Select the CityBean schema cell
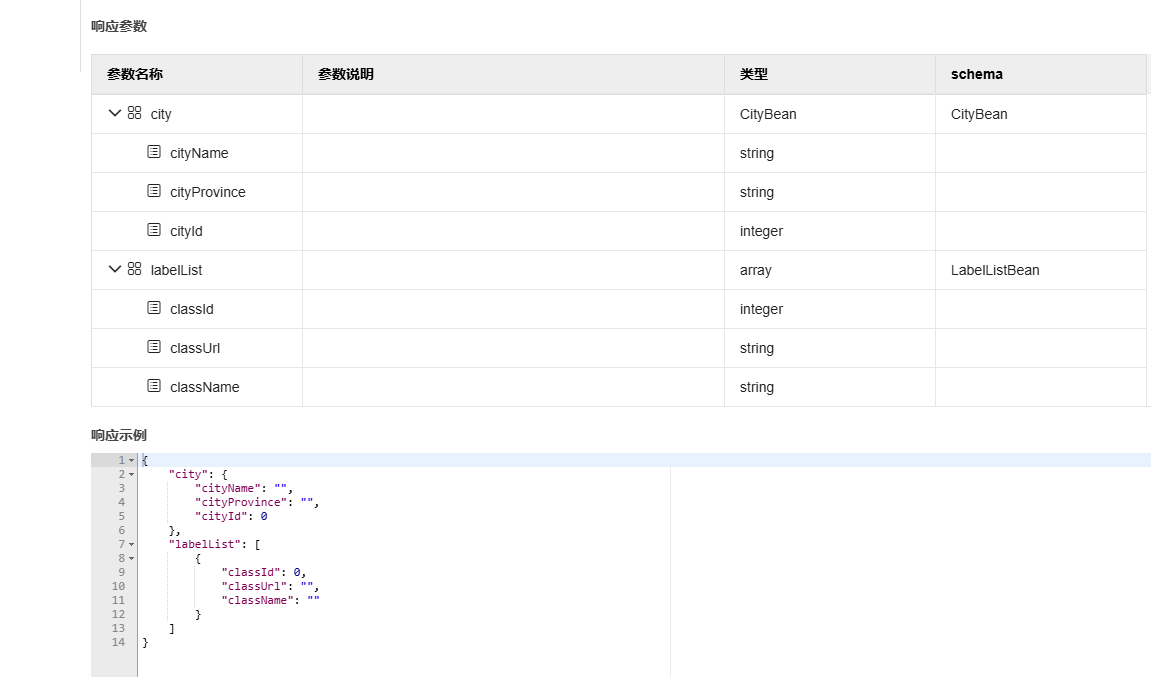The width and height of the screenshot is (1155, 686). click(979, 114)
